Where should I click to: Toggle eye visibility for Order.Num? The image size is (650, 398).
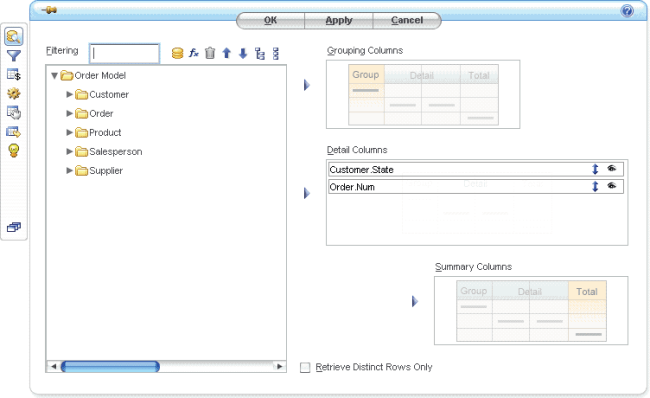612,185
